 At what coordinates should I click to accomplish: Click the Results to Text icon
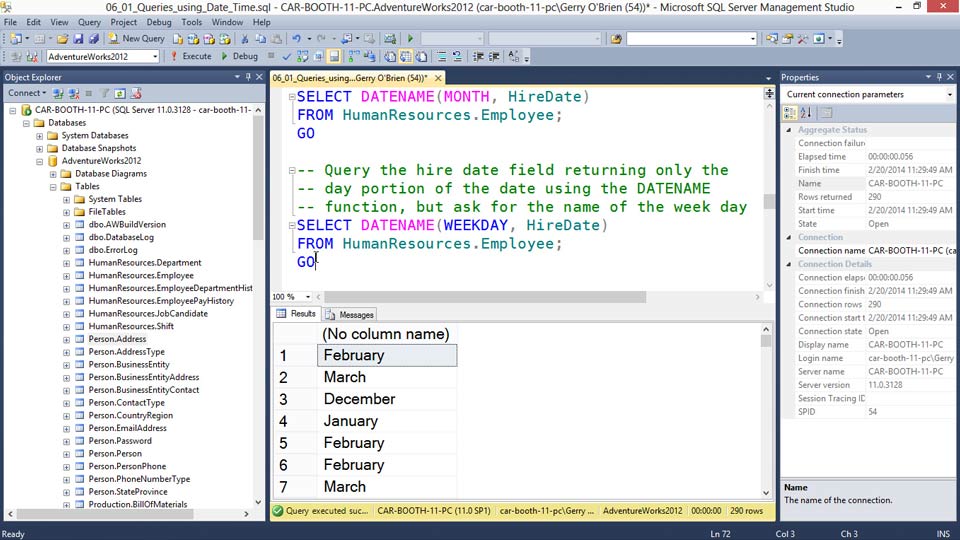point(390,56)
